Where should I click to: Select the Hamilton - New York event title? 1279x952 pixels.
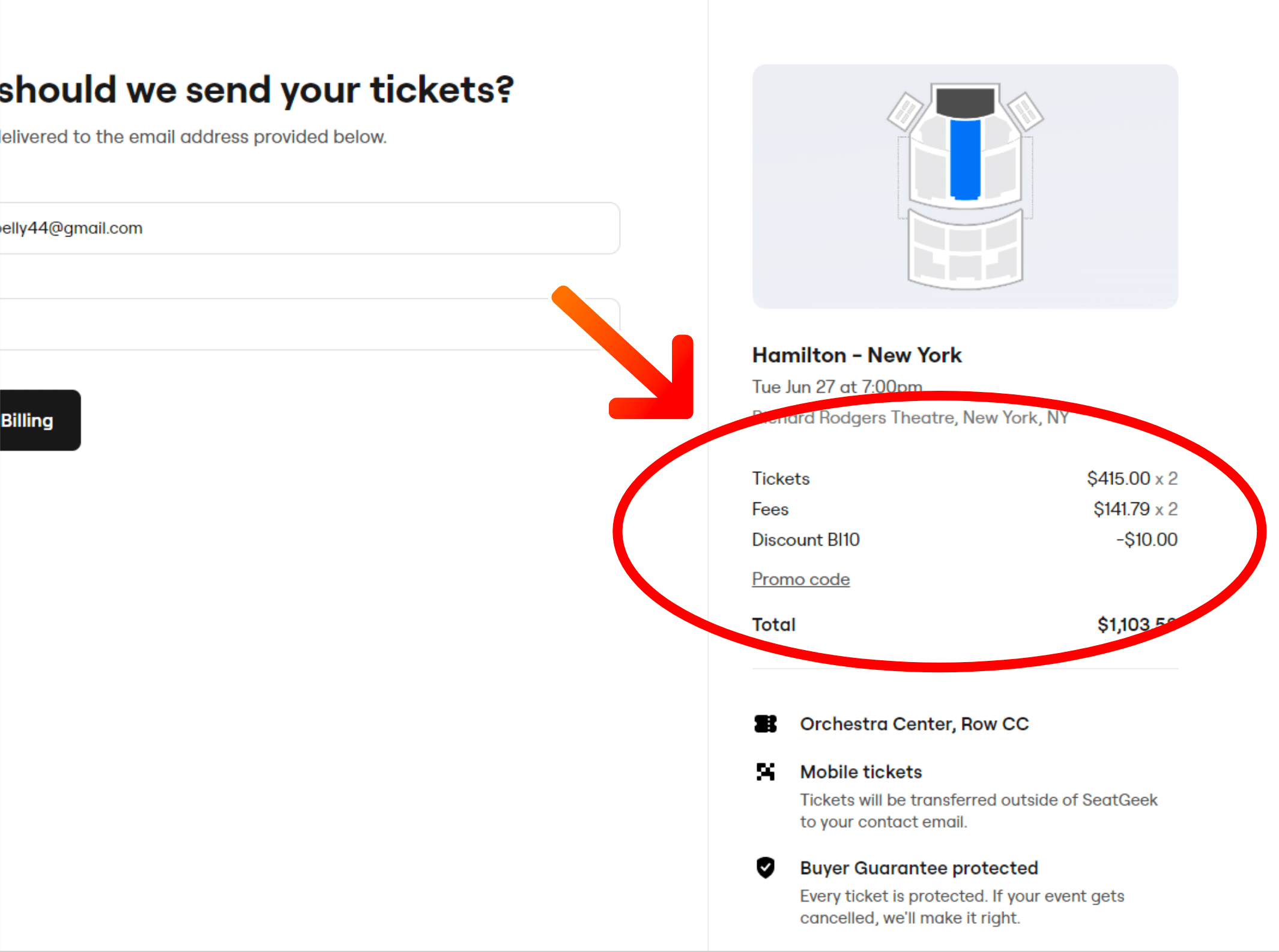(x=857, y=355)
